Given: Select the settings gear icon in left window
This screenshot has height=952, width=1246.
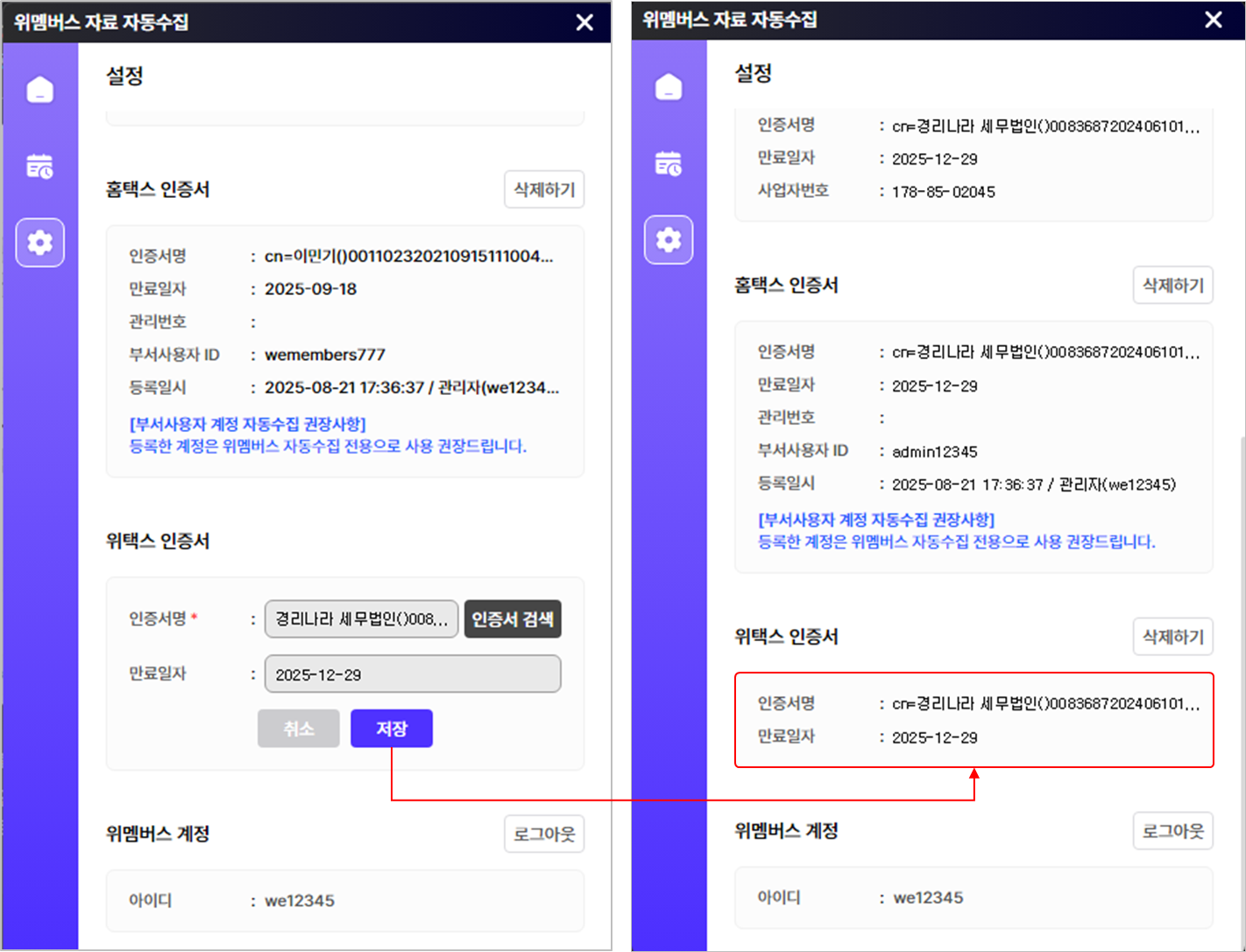Looking at the screenshot, I should pos(40,243).
